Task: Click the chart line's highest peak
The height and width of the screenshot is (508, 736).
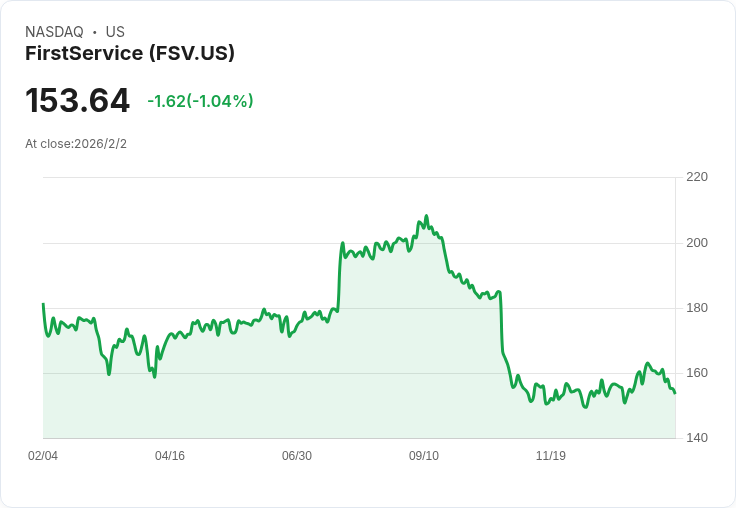Action: (x=426, y=216)
